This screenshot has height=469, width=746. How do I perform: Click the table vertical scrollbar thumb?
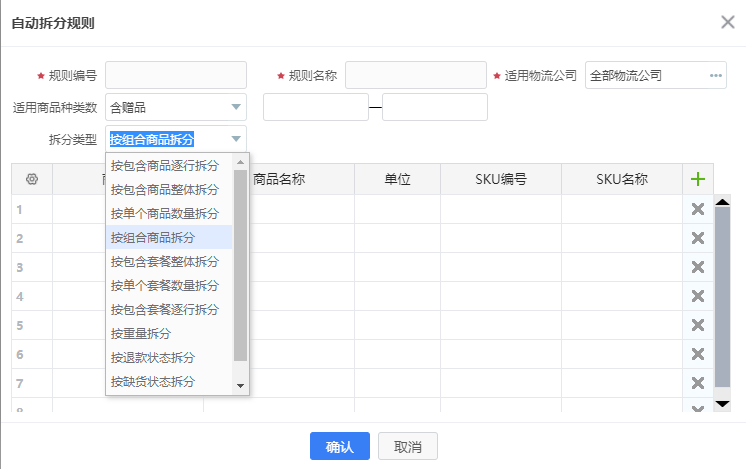pos(722,297)
